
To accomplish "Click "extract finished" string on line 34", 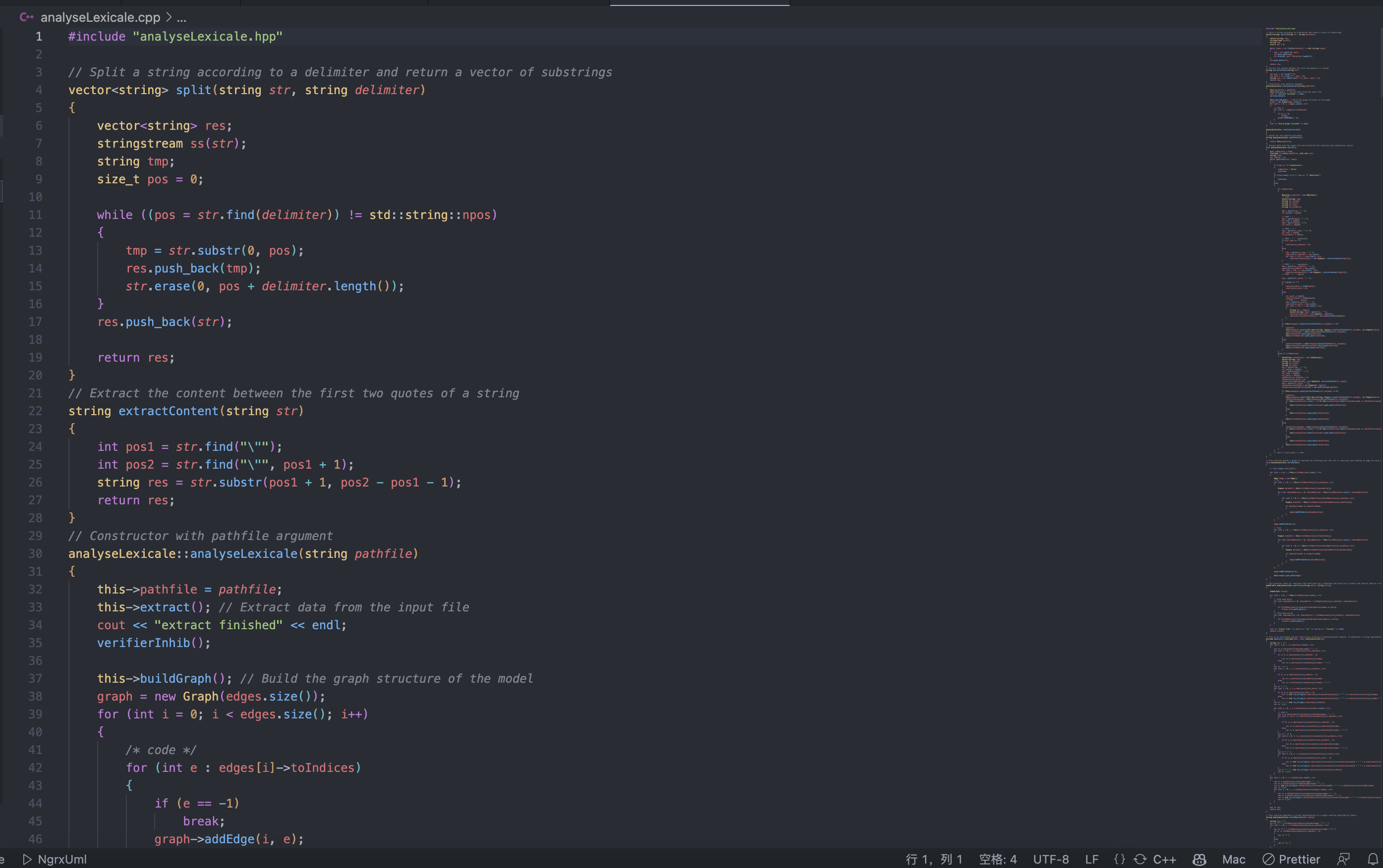I will tap(218, 625).
